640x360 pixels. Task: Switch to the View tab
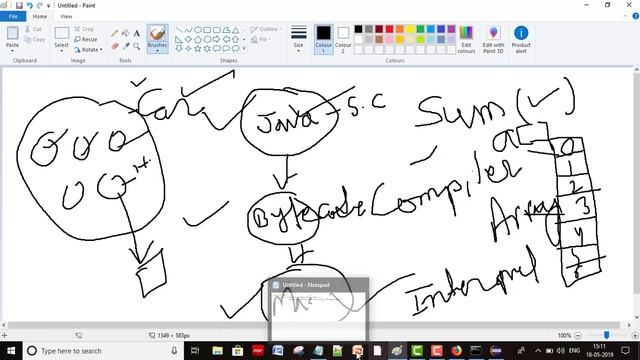66,16
